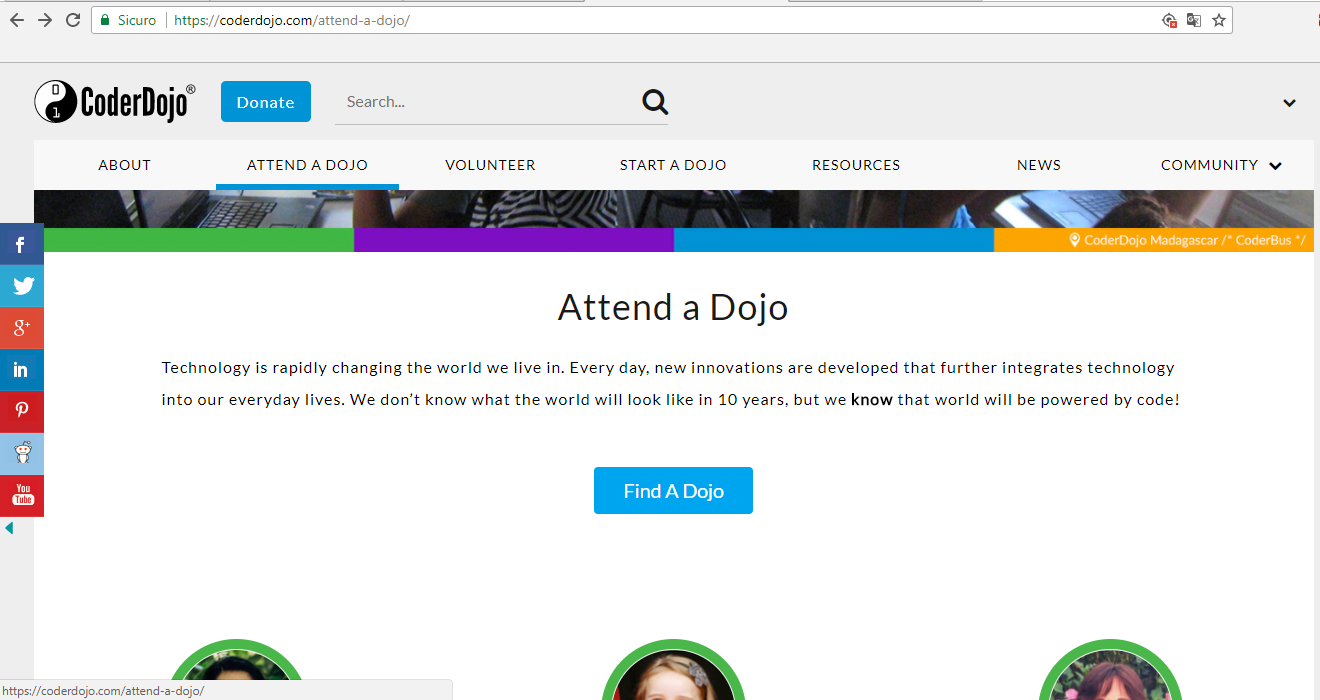The image size is (1320, 700).
Task: Click the purple color band under the banner
Action: point(514,240)
